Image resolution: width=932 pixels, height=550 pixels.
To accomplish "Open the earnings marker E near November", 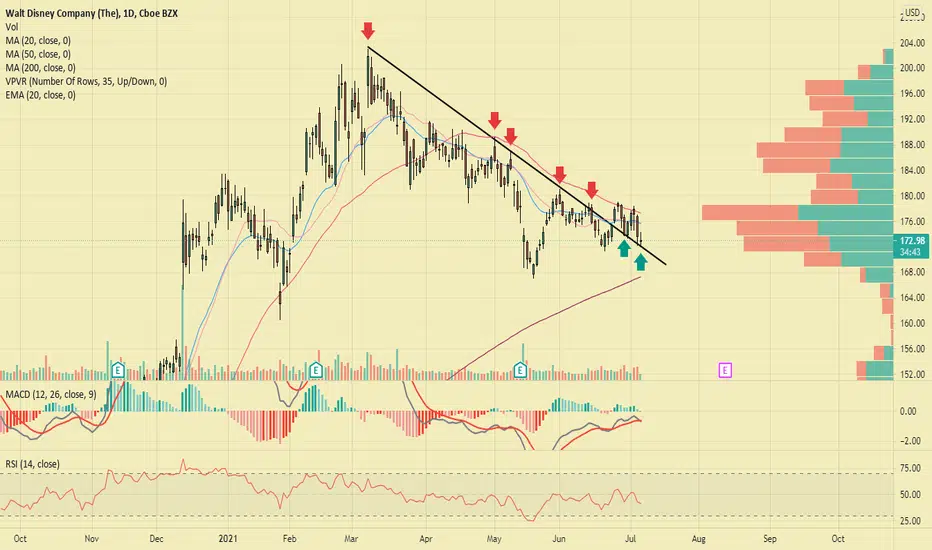I will [118, 370].
